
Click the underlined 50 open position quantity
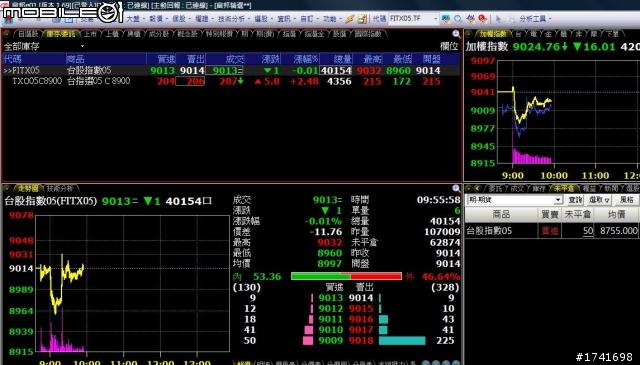[588, 231]
